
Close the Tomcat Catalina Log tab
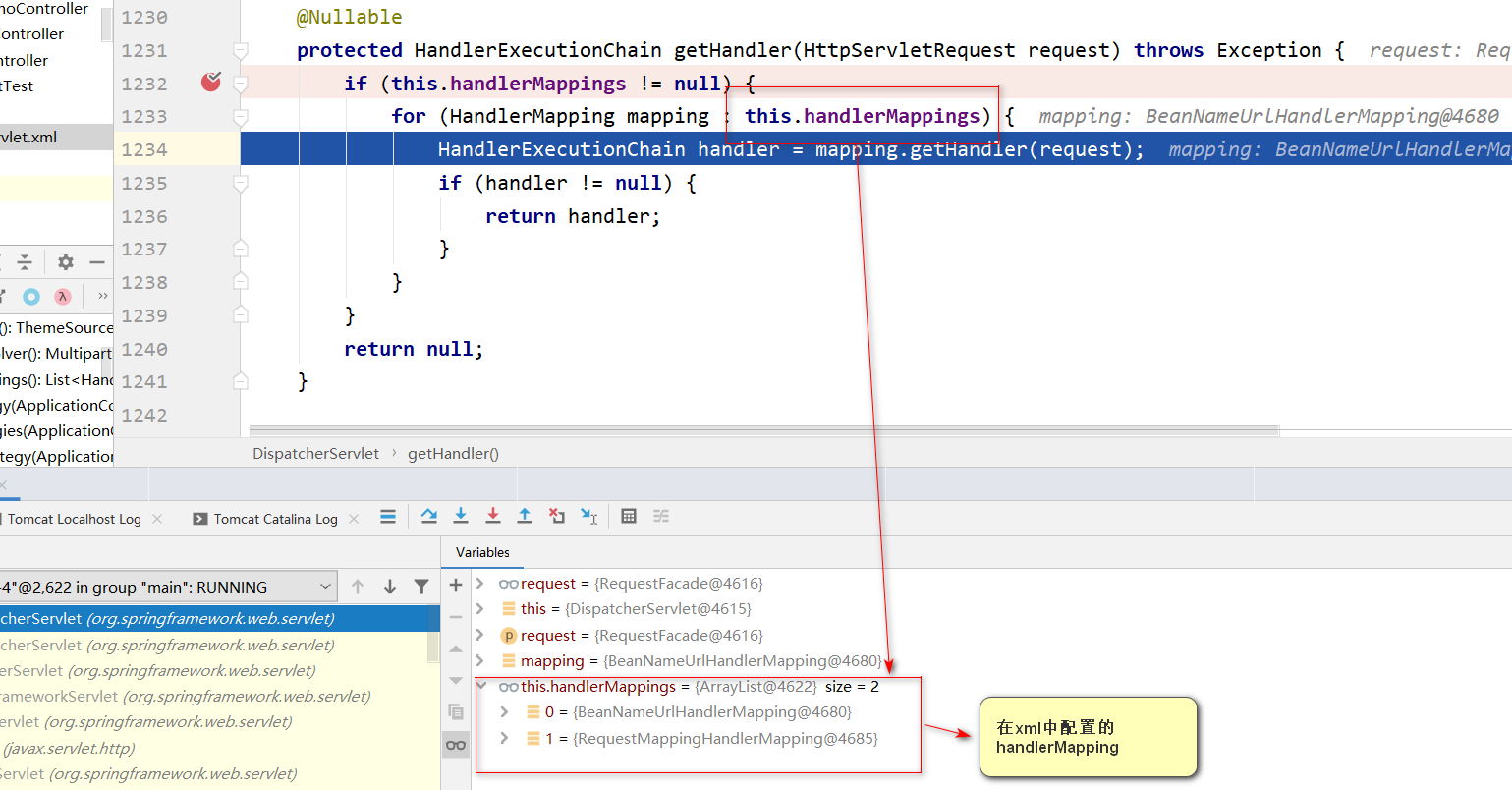pyautogui.click(x=354, y=519)
